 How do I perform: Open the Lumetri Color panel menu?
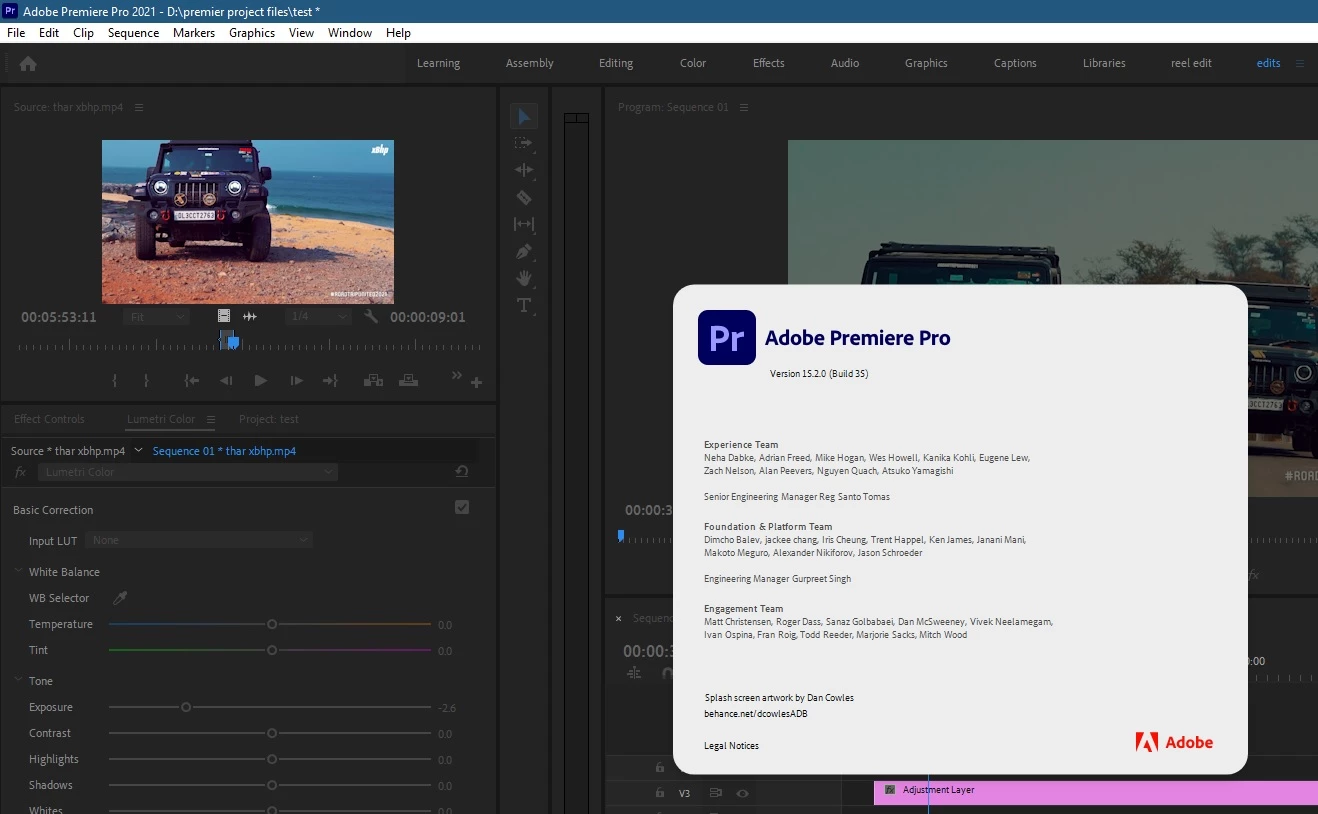(211, 419)
